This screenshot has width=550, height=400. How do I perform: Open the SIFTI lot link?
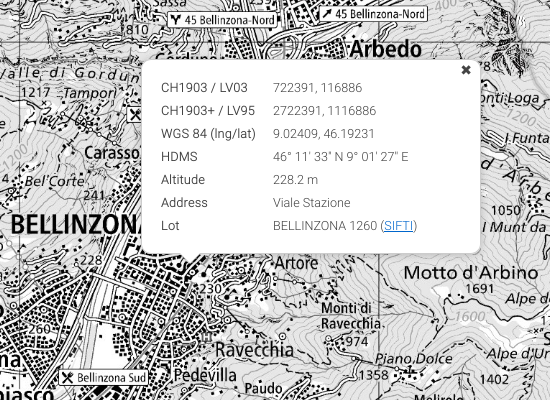pyautogui.click(x=399, y=226)
